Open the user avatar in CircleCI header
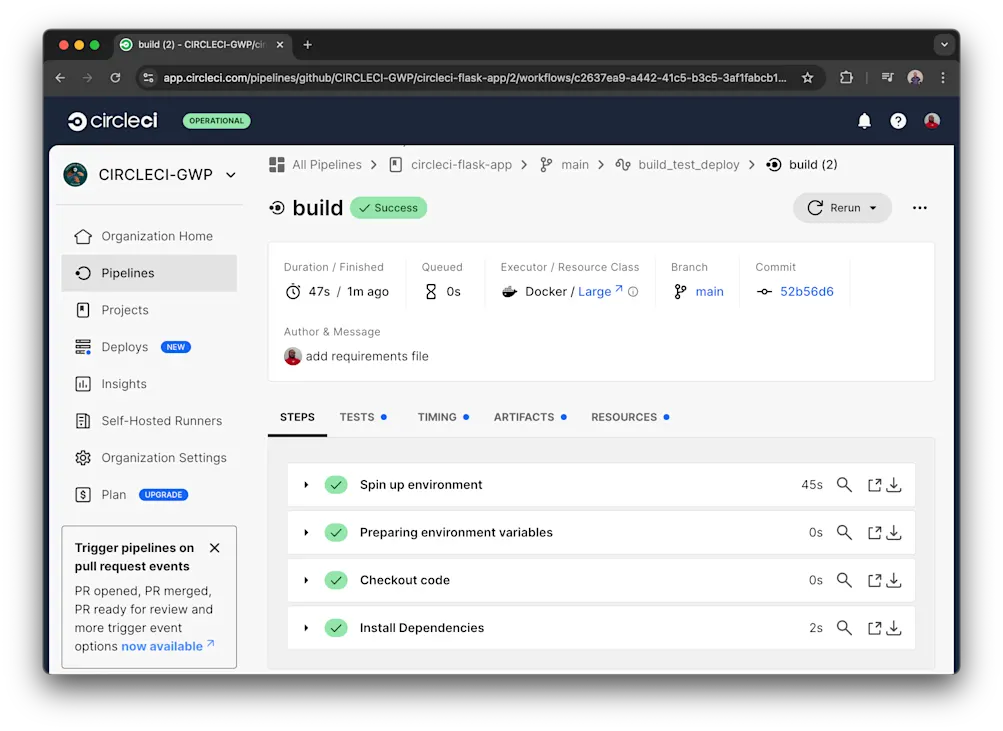Viewport: 1003px width, 731px height. click(932, 121)
